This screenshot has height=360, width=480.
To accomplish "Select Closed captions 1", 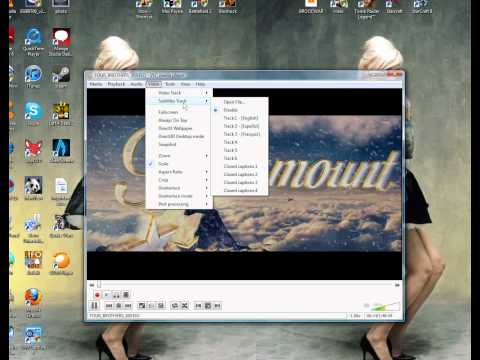I will [240, 166].
